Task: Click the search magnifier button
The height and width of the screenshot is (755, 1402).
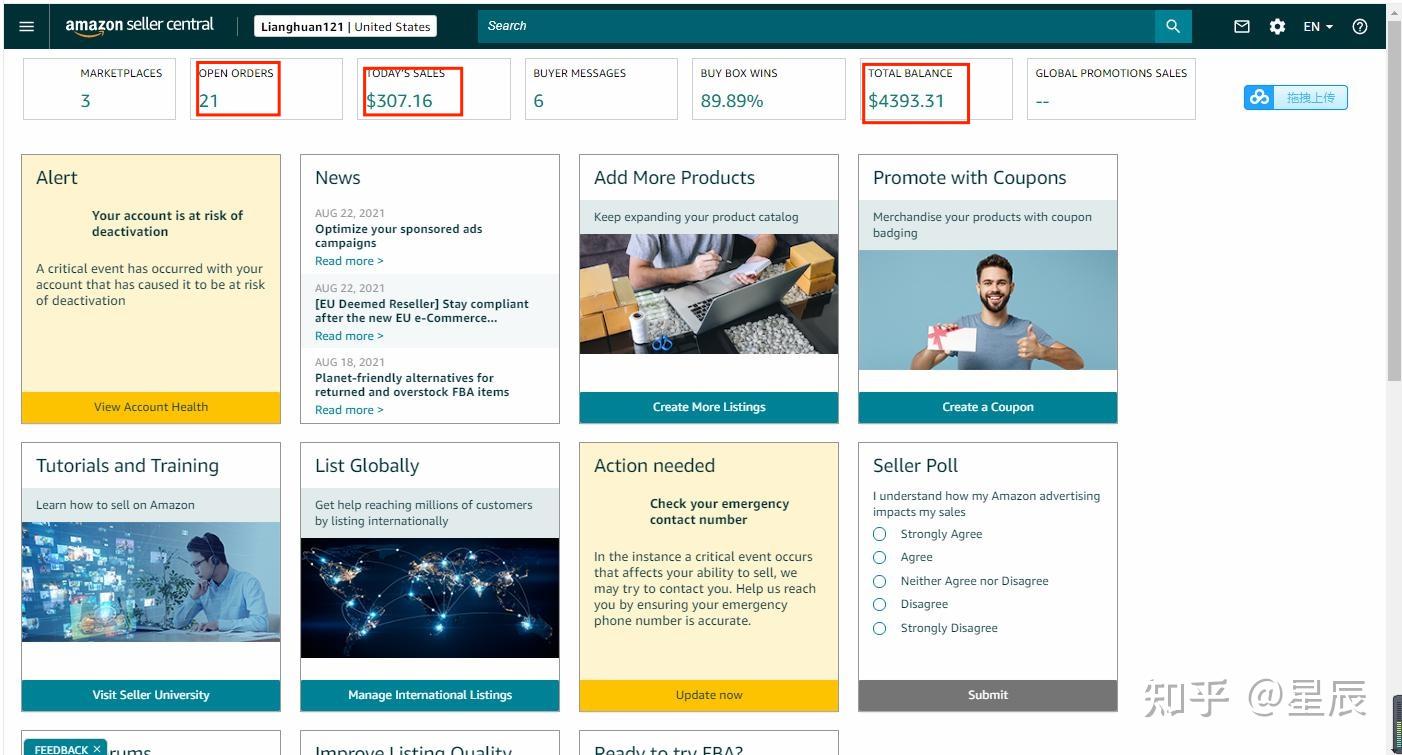Action: (1173, 27)
